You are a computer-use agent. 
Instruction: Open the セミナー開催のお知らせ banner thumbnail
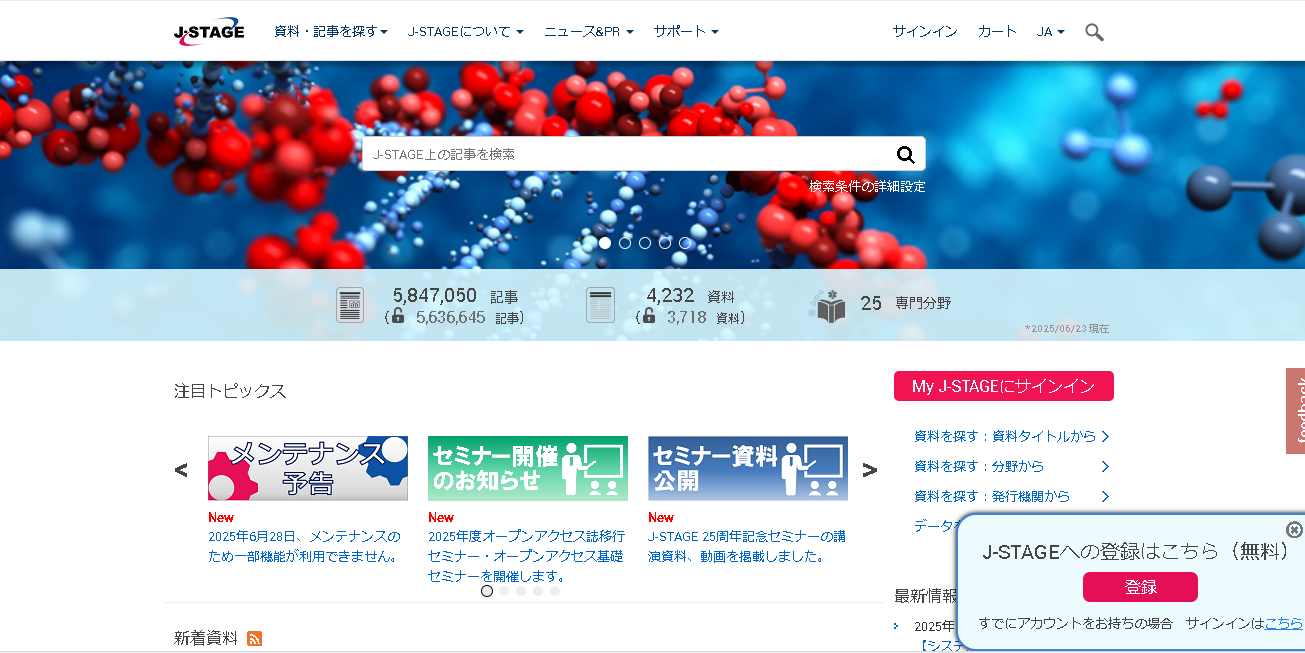click(x=528, y=468)
